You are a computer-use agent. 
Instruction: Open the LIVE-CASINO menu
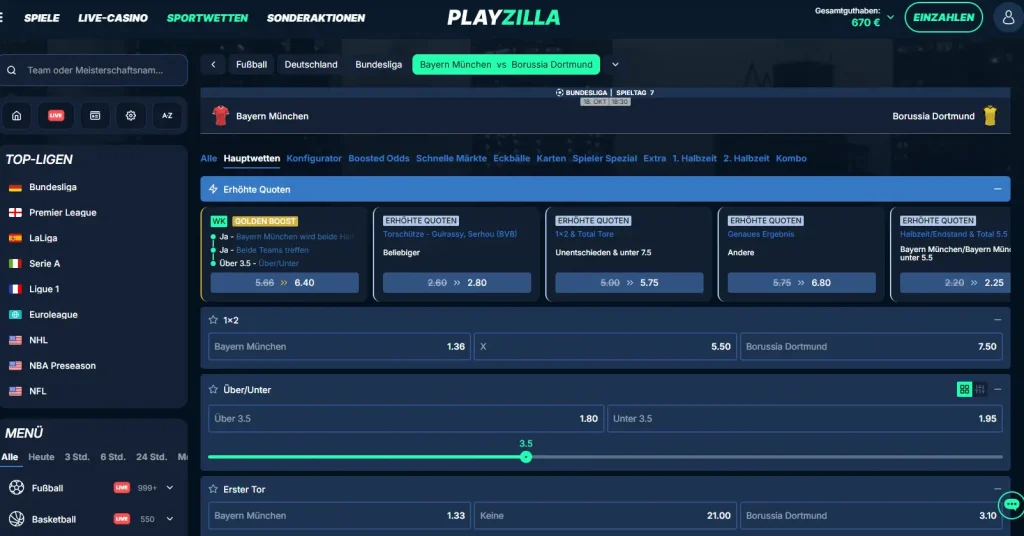[113, 18]
